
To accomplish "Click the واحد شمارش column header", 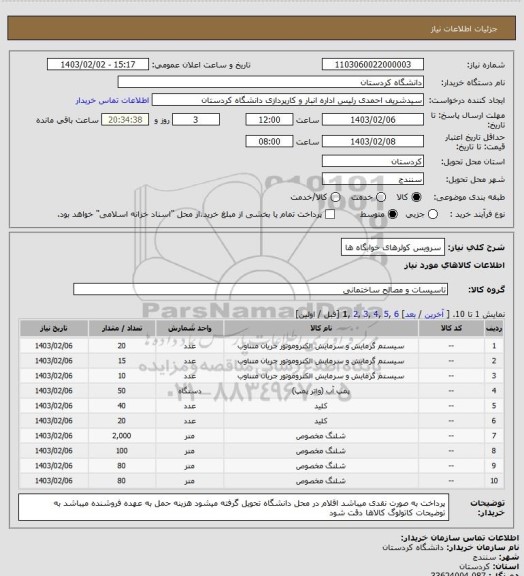I will click(x=190, y=328).
